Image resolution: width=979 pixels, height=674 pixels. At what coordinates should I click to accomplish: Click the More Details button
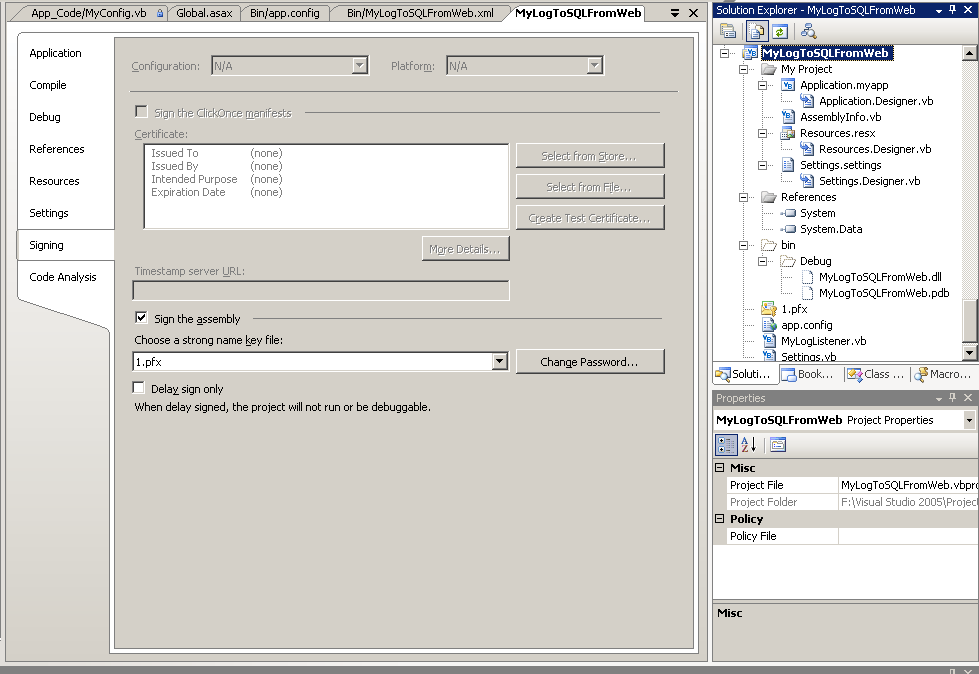coord(465,248)
